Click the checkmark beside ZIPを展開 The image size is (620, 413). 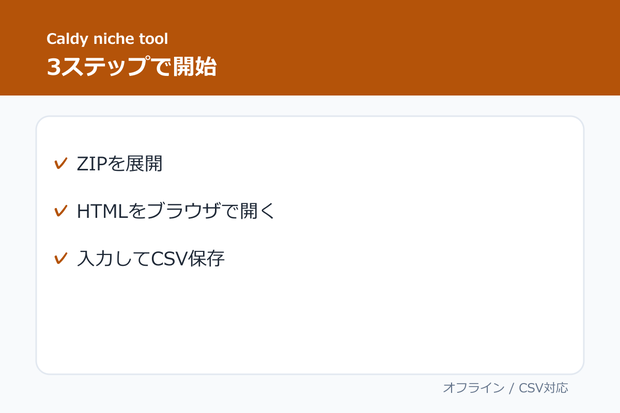pos(60,163)
